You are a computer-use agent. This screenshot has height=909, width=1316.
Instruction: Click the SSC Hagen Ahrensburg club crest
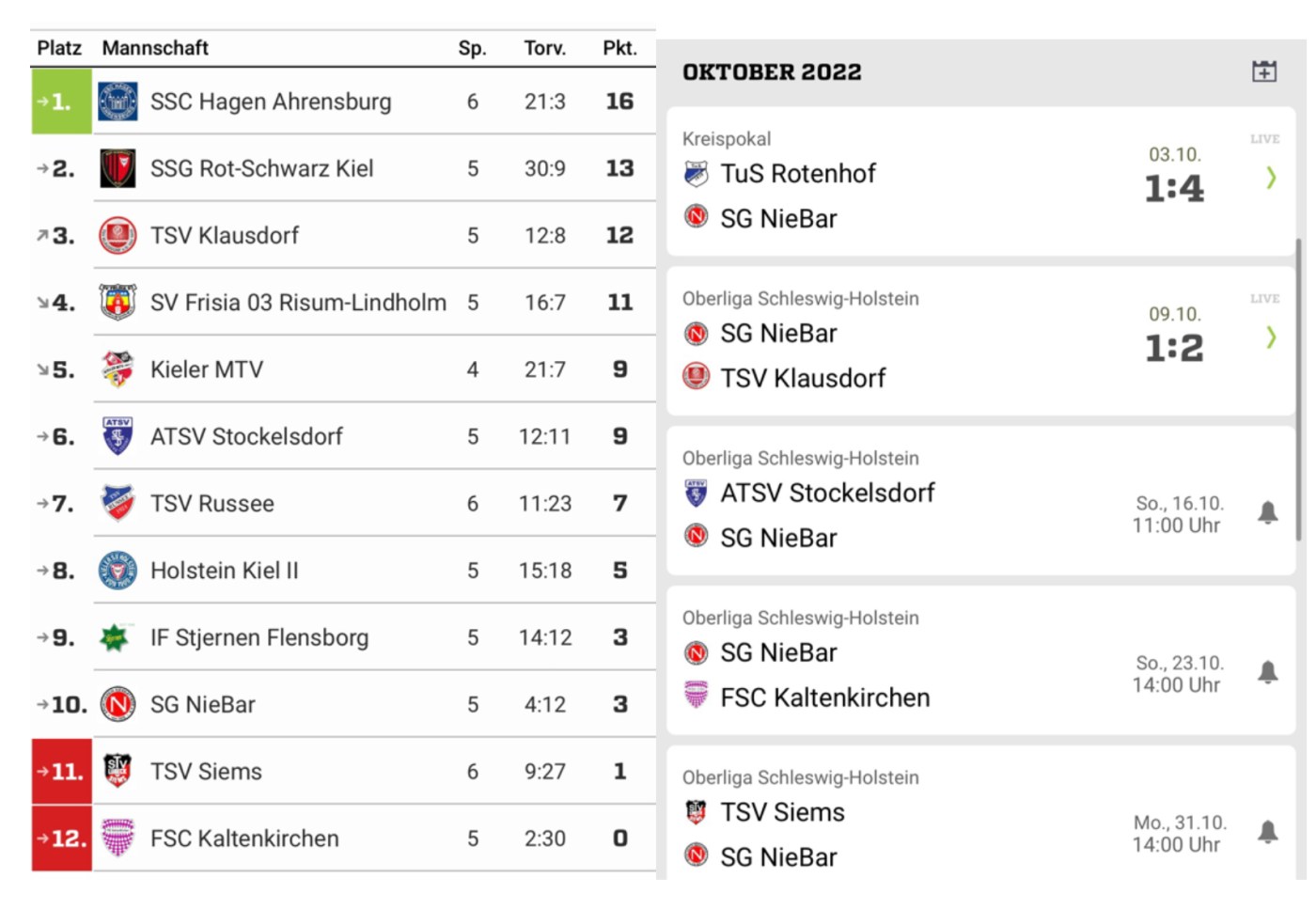pos(117,102)
